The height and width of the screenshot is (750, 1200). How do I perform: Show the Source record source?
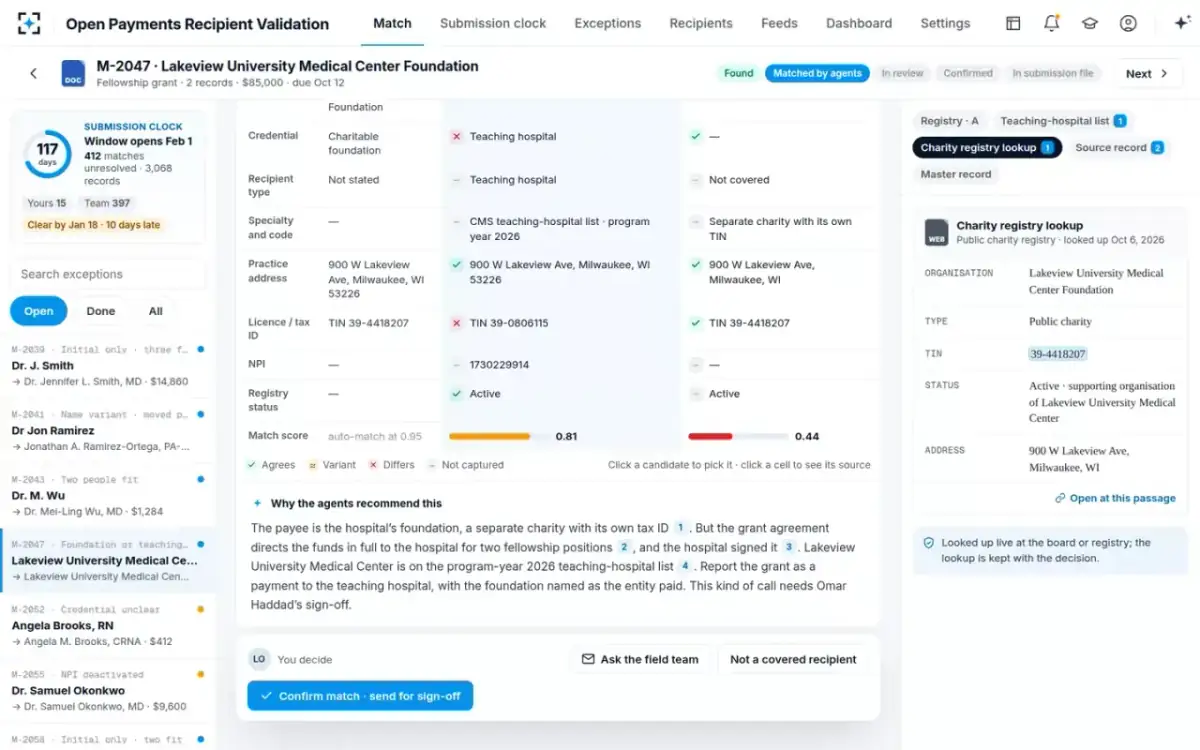(1119, 148)
